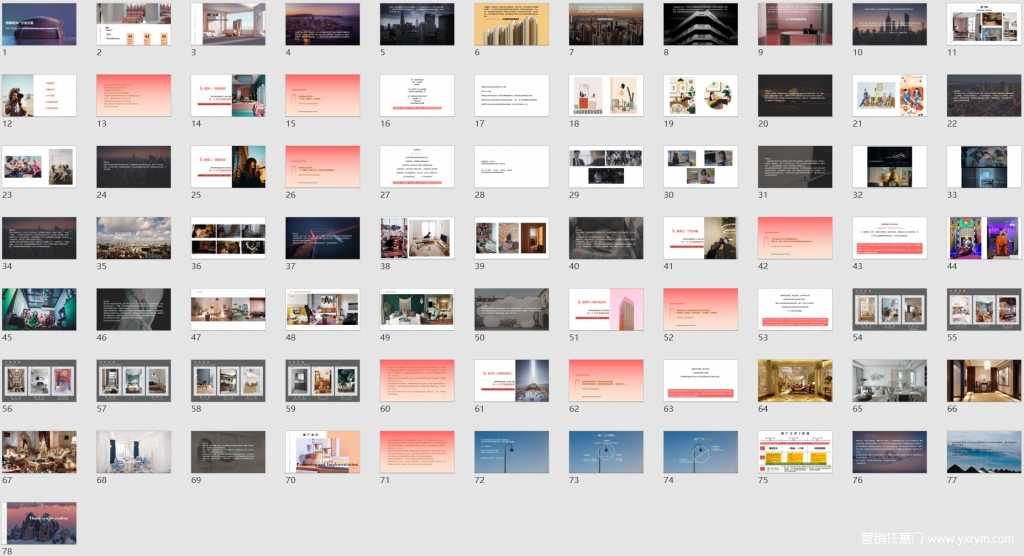Click slide 36 photo grid thumbnail
Image resolution: width=1024 pixels, height=556 pixels.
tap(229, 238)
